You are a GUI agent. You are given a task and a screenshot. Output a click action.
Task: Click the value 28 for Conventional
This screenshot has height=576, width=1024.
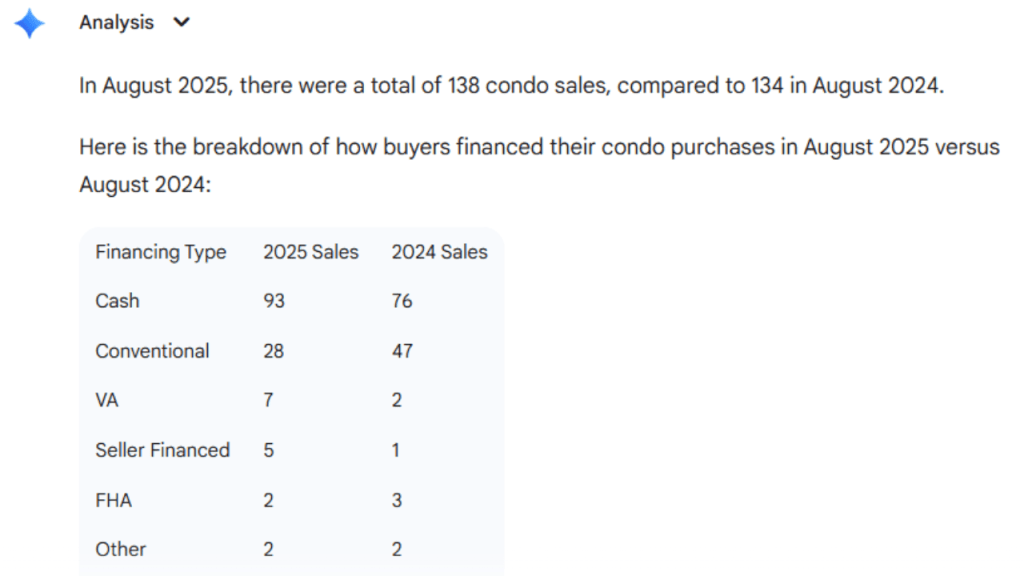273,351
